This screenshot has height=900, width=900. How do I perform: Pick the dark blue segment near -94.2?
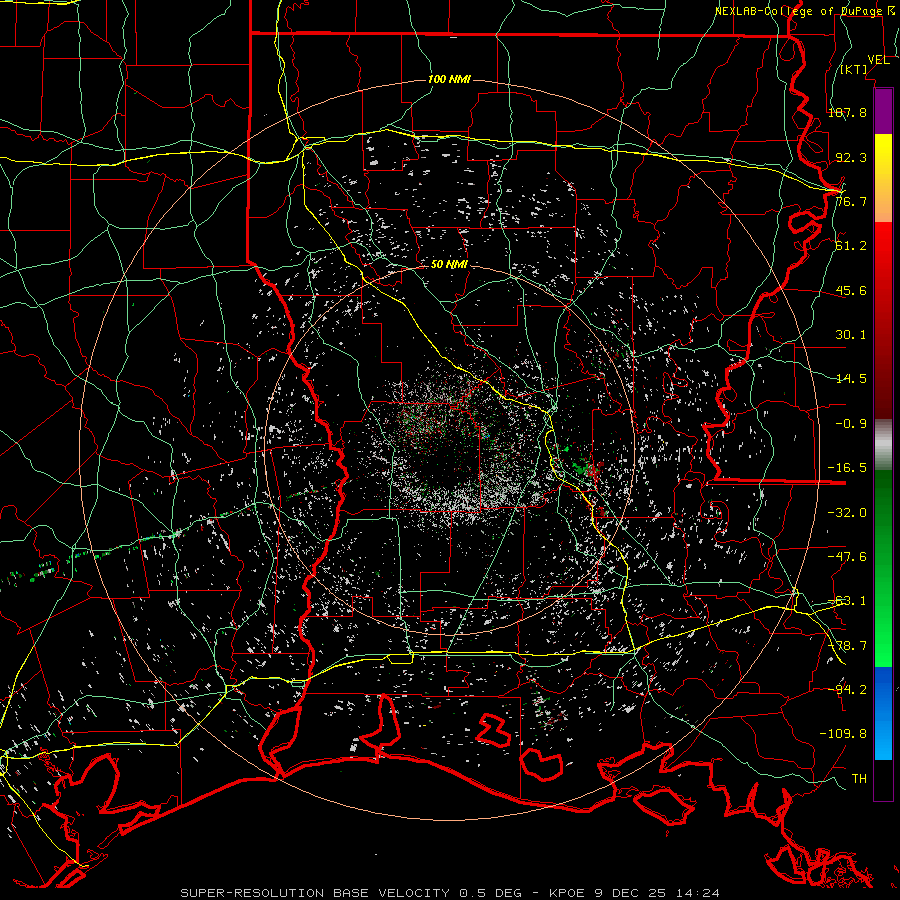coord(883,690)
